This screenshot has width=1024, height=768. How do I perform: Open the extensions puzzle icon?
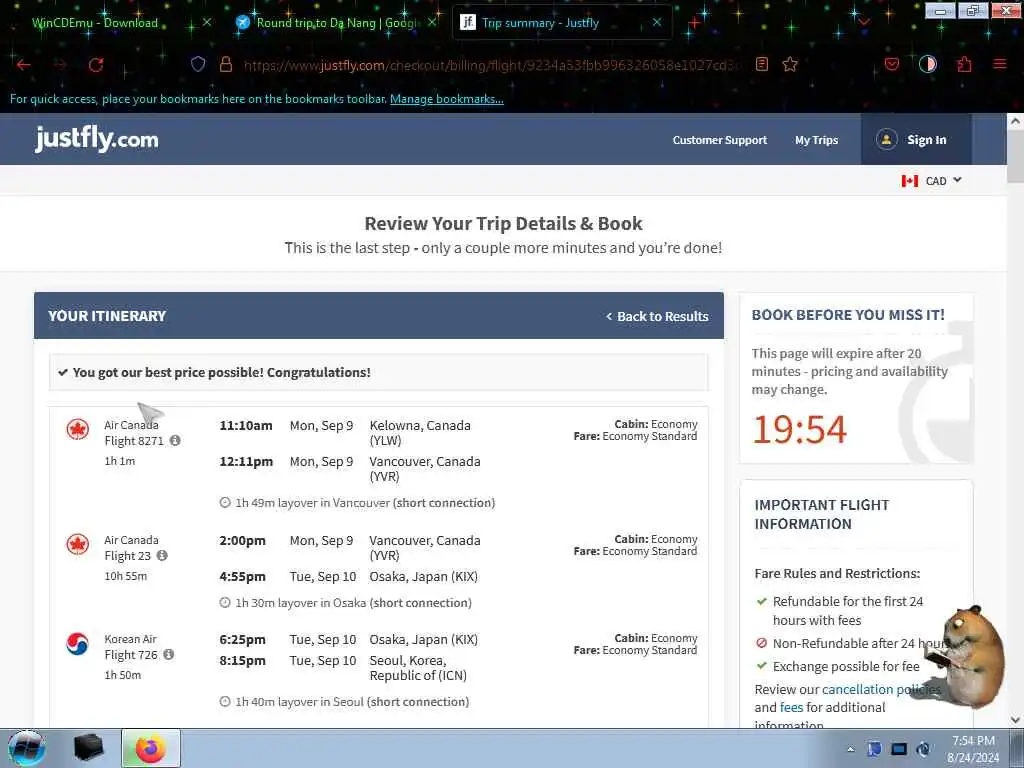pos(964,64)
